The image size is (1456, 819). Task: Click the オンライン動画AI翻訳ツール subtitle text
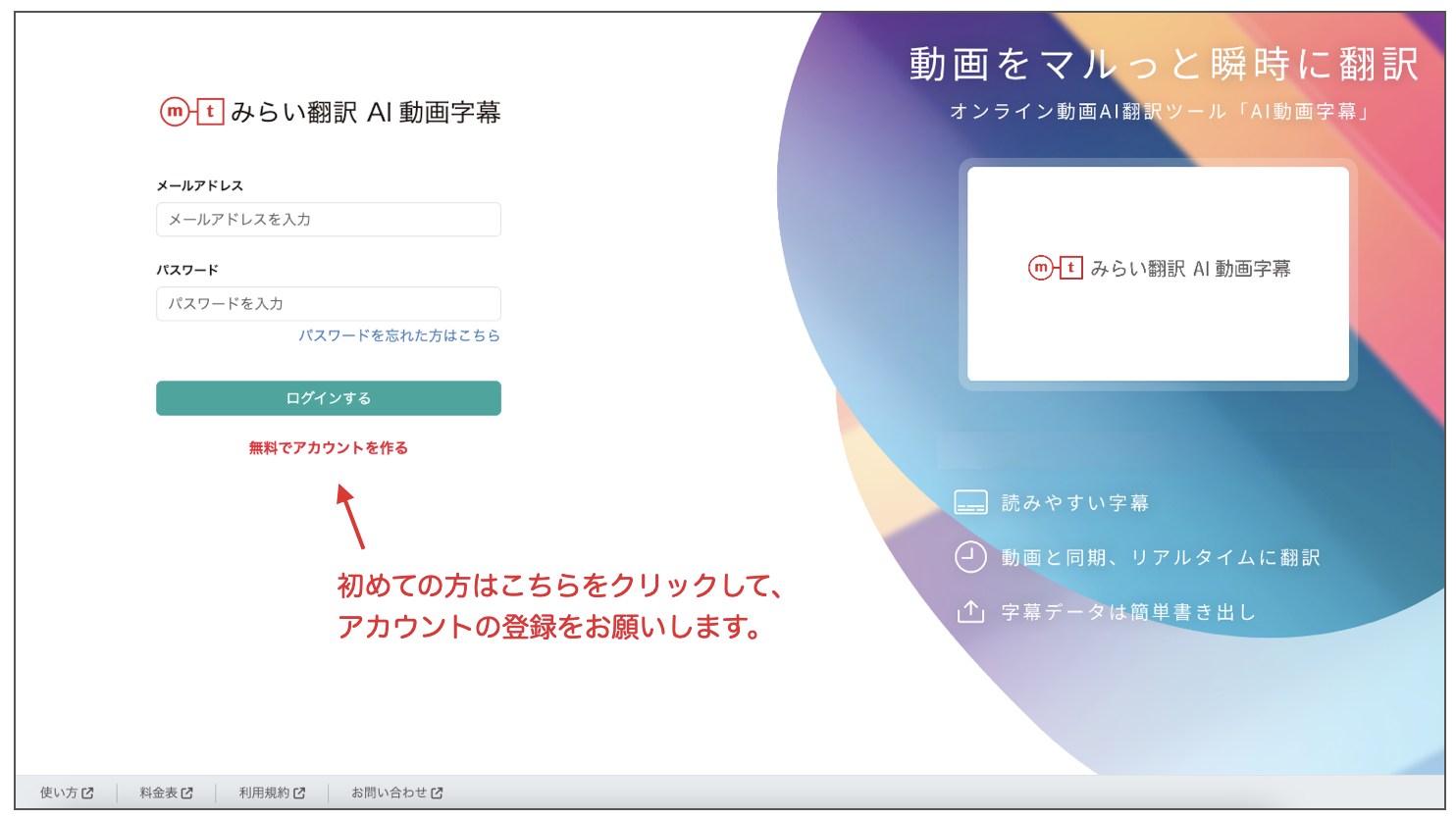(1161, 112)
